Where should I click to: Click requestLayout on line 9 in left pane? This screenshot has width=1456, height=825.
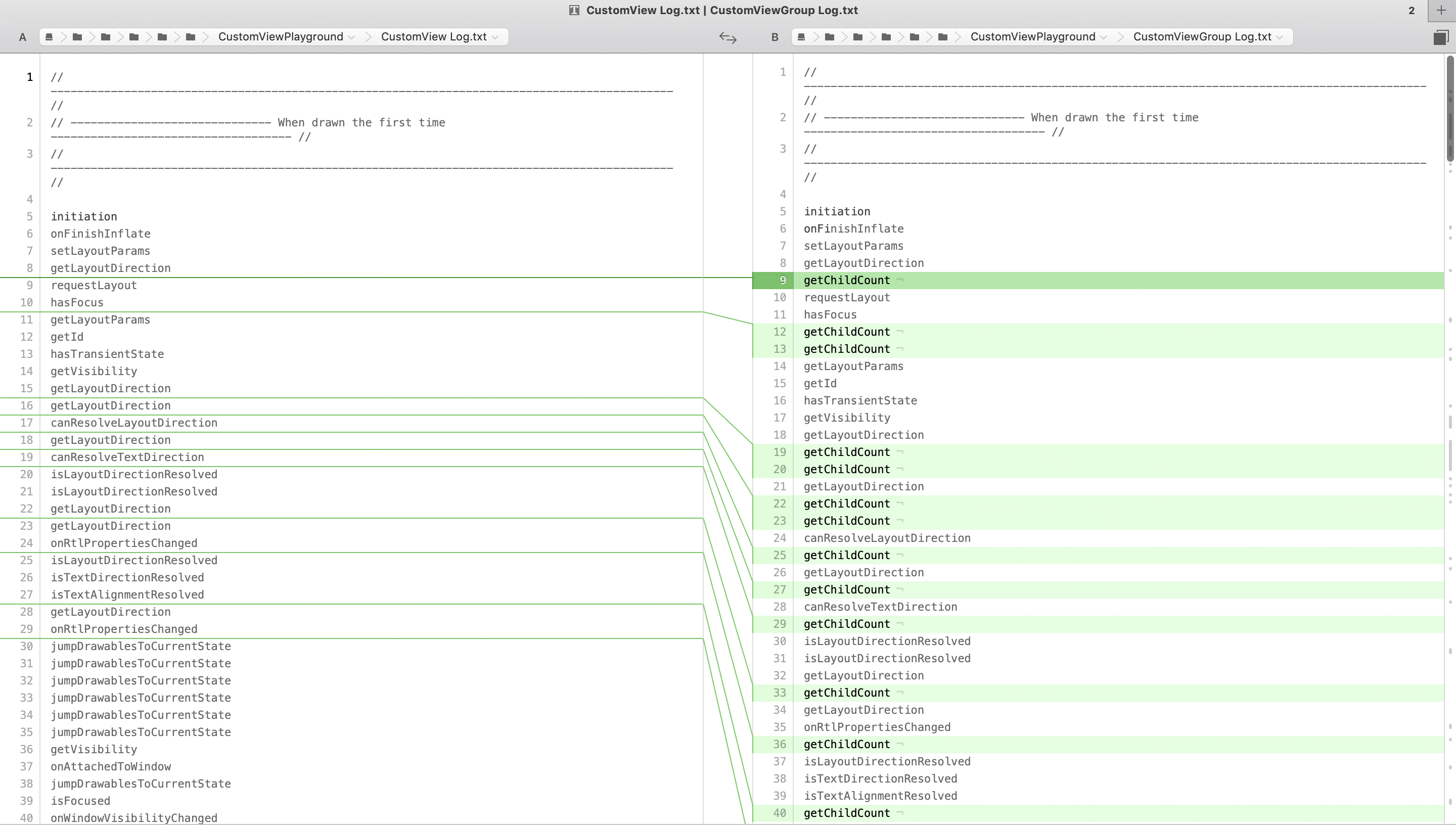click(94, 285)
